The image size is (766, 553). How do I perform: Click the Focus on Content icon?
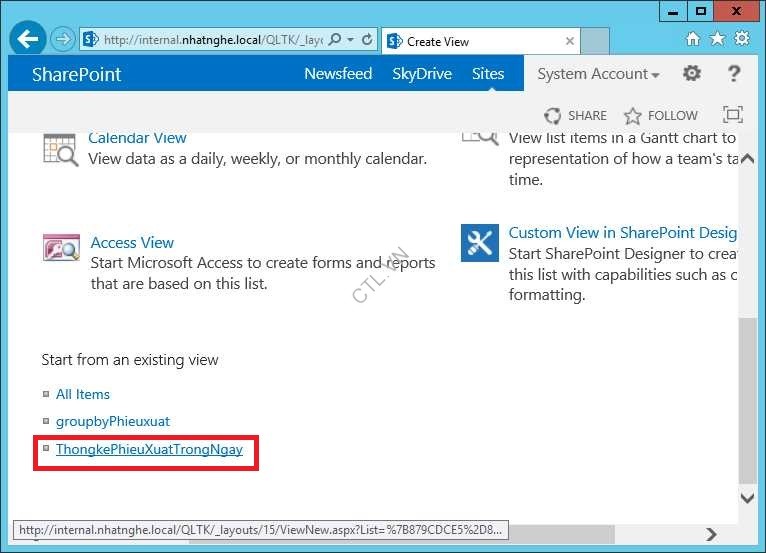tap(733, 115)
